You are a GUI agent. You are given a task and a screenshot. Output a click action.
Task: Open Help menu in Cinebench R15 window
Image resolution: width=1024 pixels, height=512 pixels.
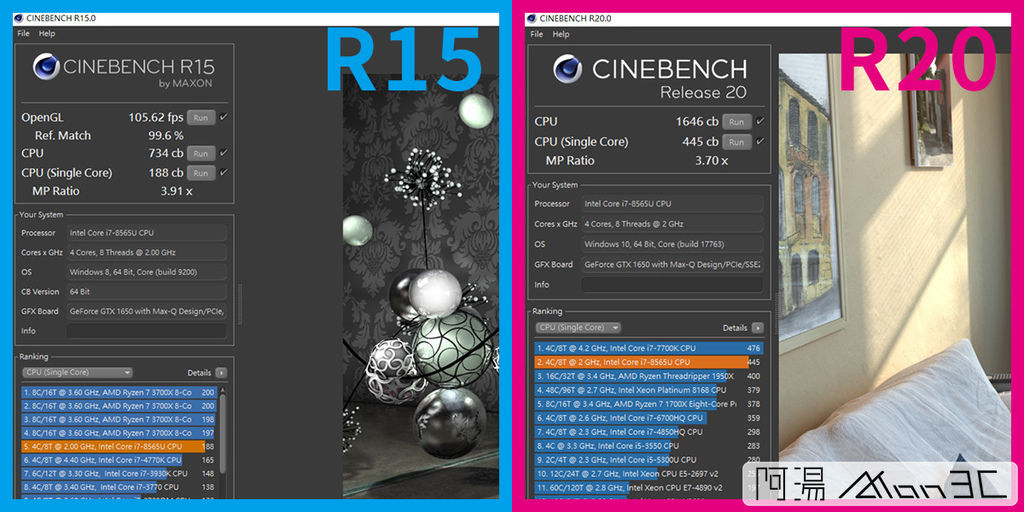tap(47, 33)
